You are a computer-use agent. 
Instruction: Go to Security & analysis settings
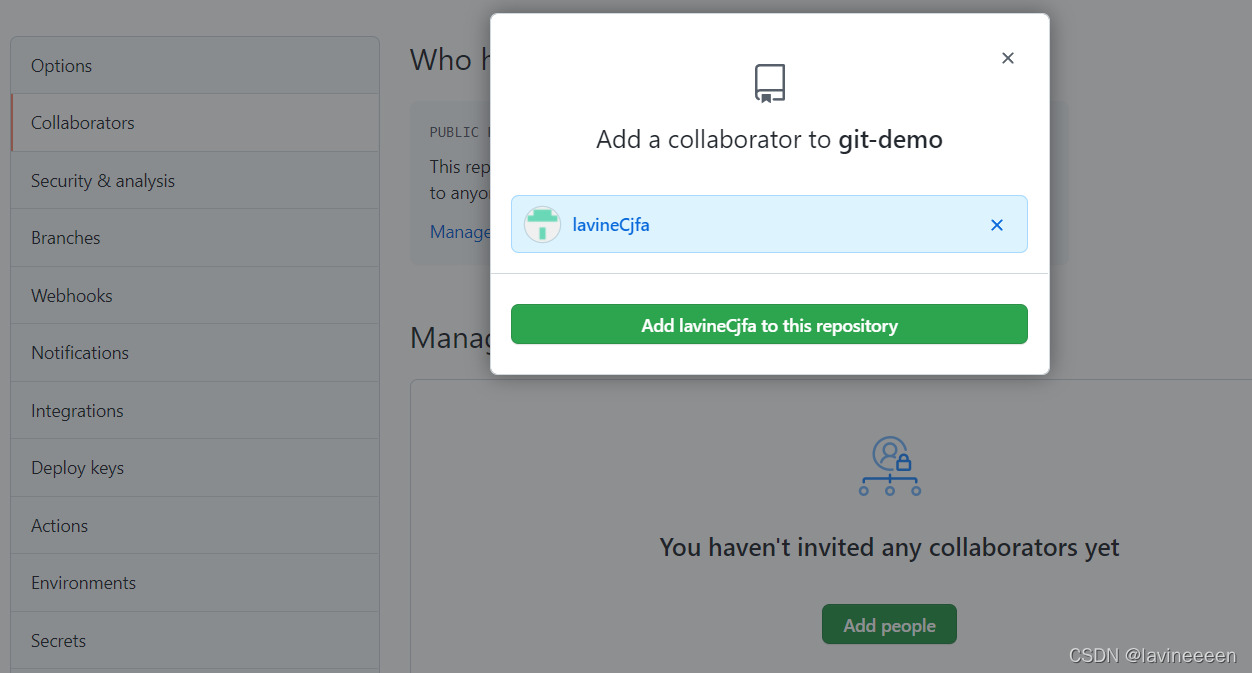tap(195, 181)
